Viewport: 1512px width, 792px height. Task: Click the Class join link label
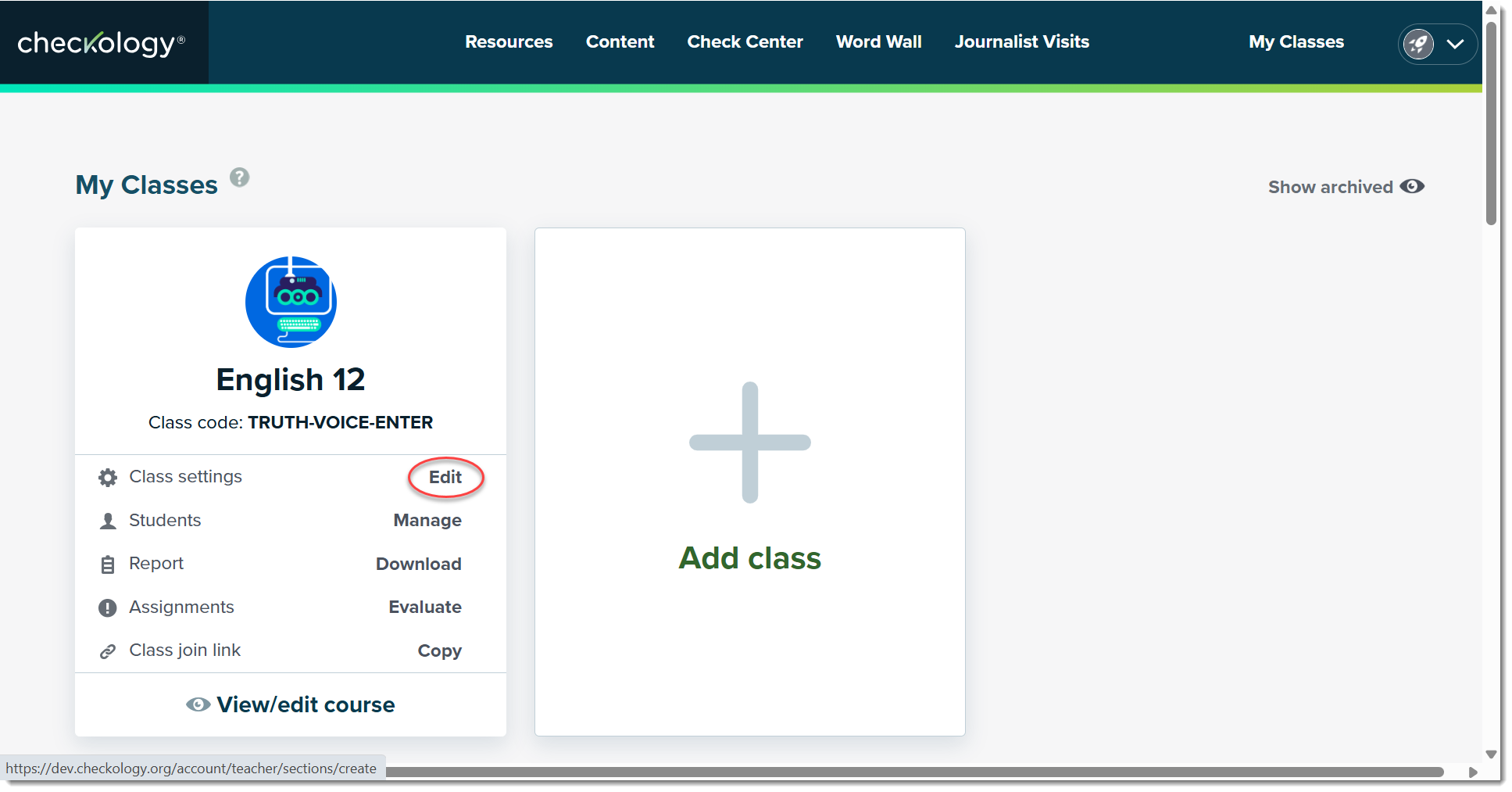(x=184, y=650)
